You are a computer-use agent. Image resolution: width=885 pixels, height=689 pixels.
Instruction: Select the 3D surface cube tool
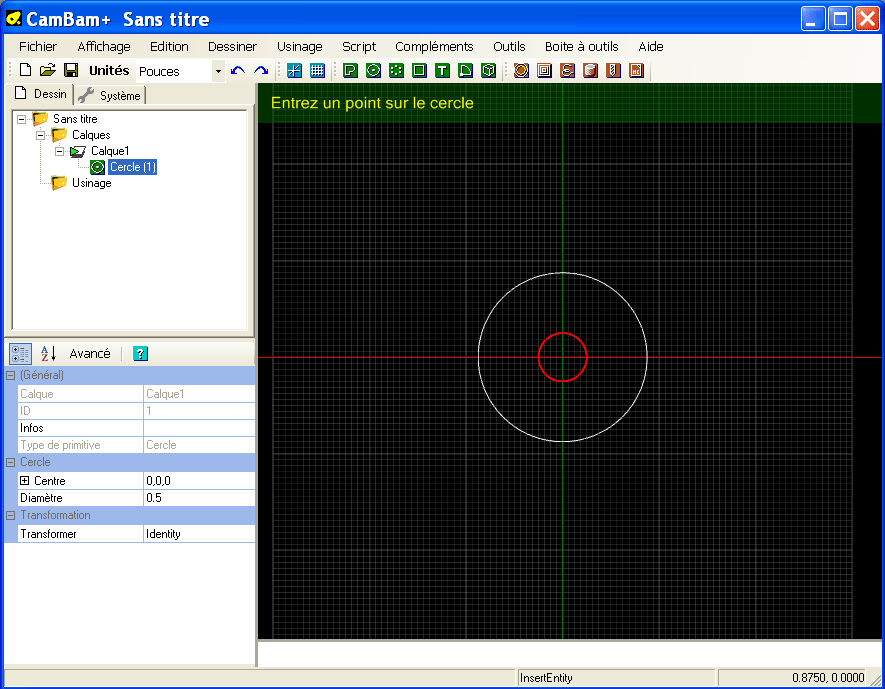[488, 71]
